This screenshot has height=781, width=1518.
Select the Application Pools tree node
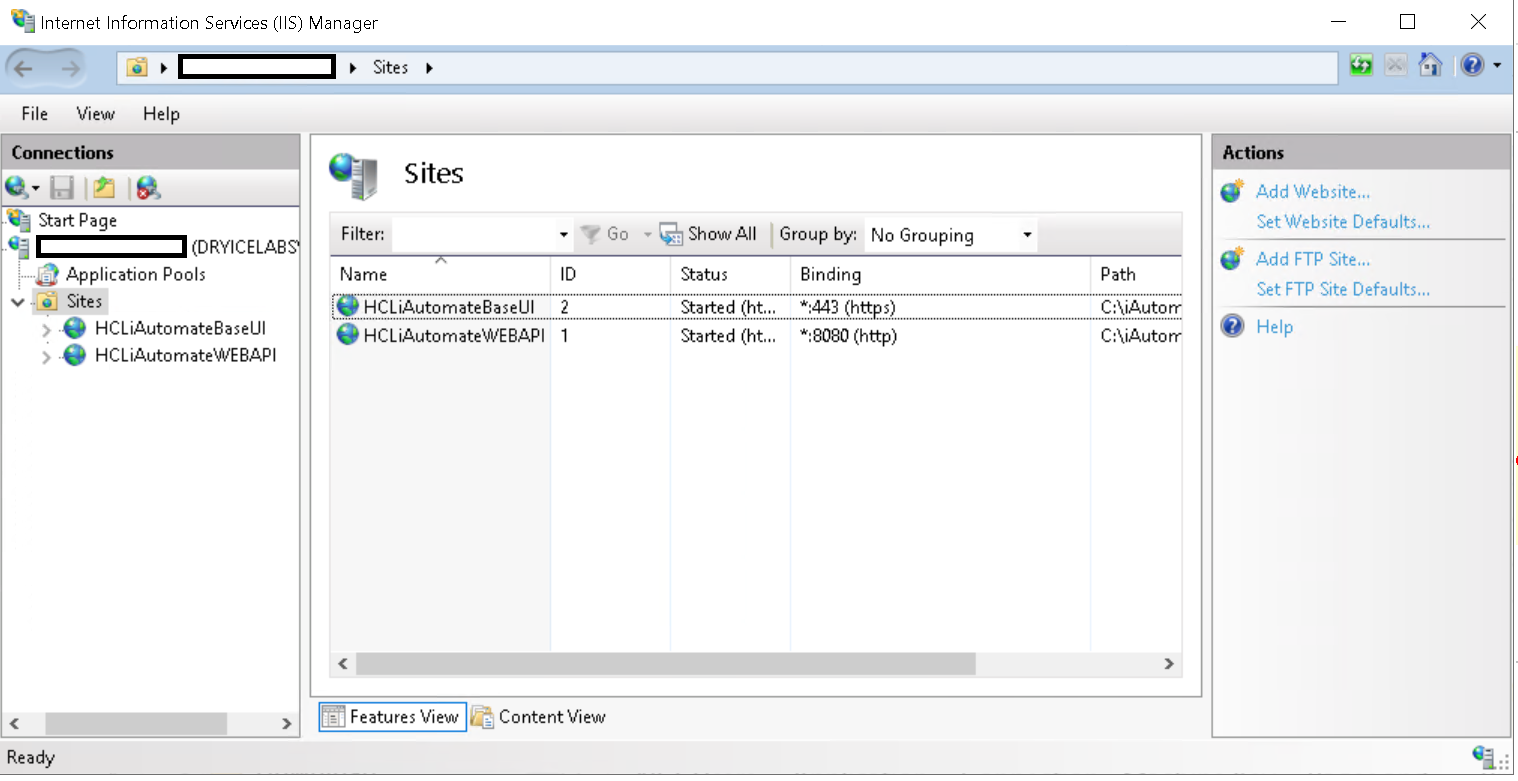[135, 274]
